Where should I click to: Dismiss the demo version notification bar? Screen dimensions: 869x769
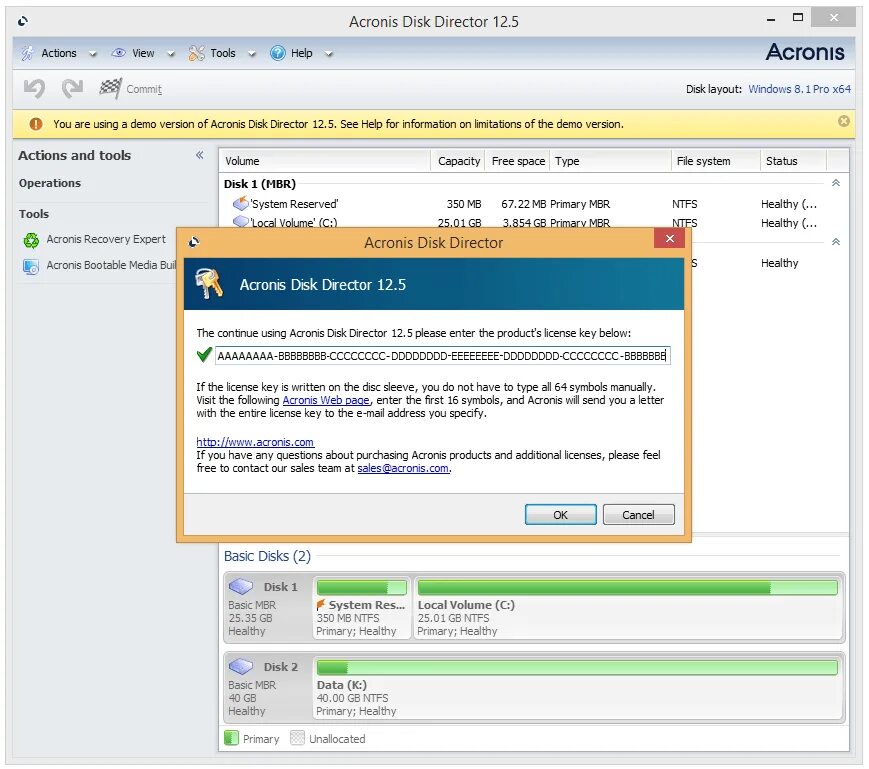pos(843,121)
